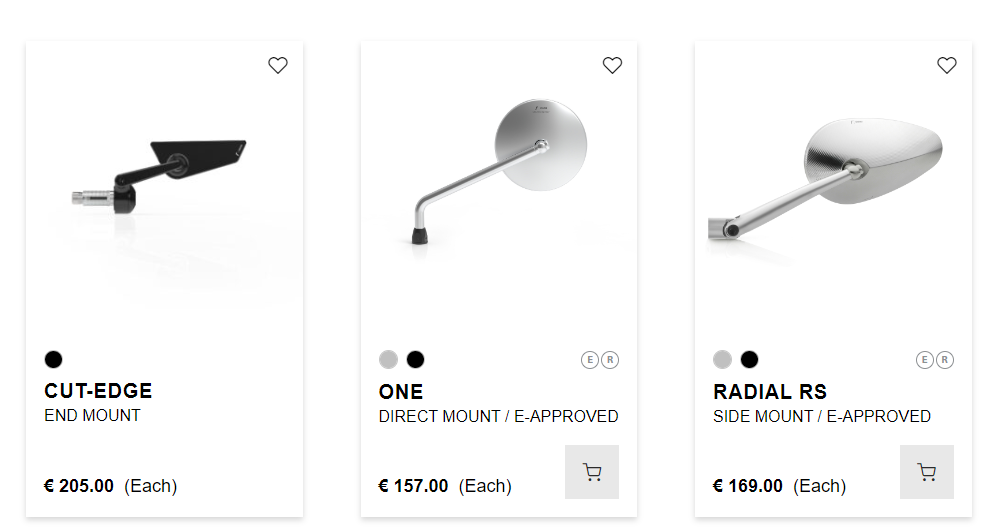The width and height of the screenshot is (994, 529).
Task: Favorite the CUT-EDGE mirror with heart icon
Action: click(278, 66)
